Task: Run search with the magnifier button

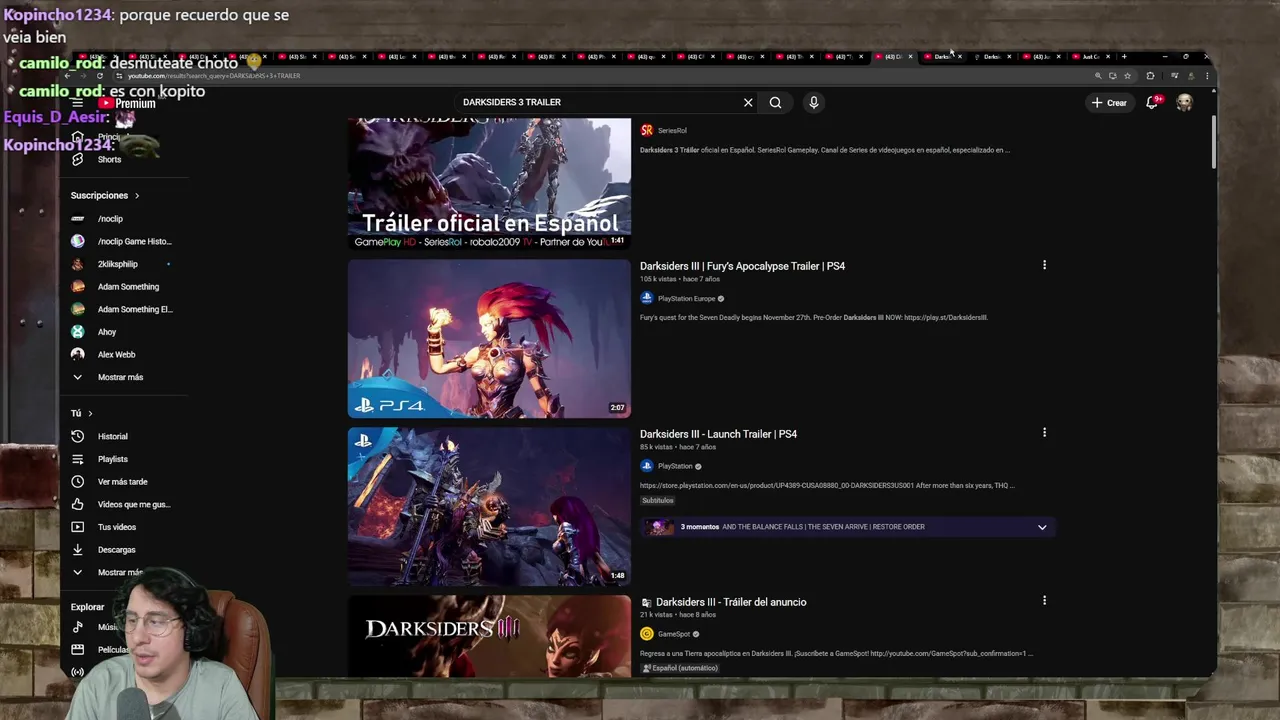Action: 776,102
